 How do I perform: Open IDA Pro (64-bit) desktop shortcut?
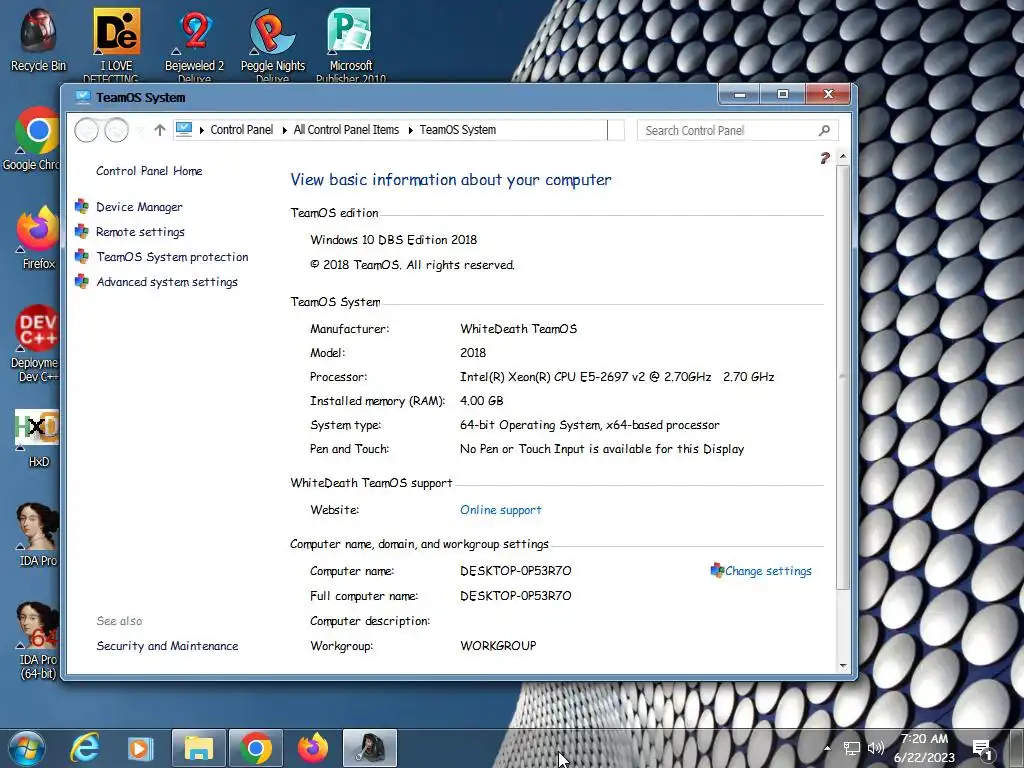37,640
